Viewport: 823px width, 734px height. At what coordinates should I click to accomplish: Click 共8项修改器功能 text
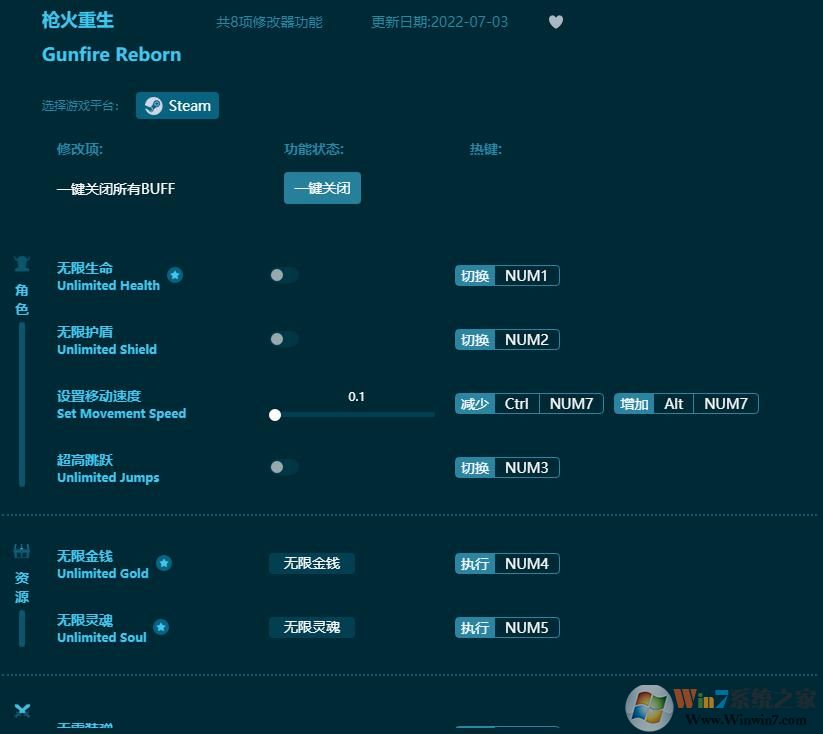point(269,22)
